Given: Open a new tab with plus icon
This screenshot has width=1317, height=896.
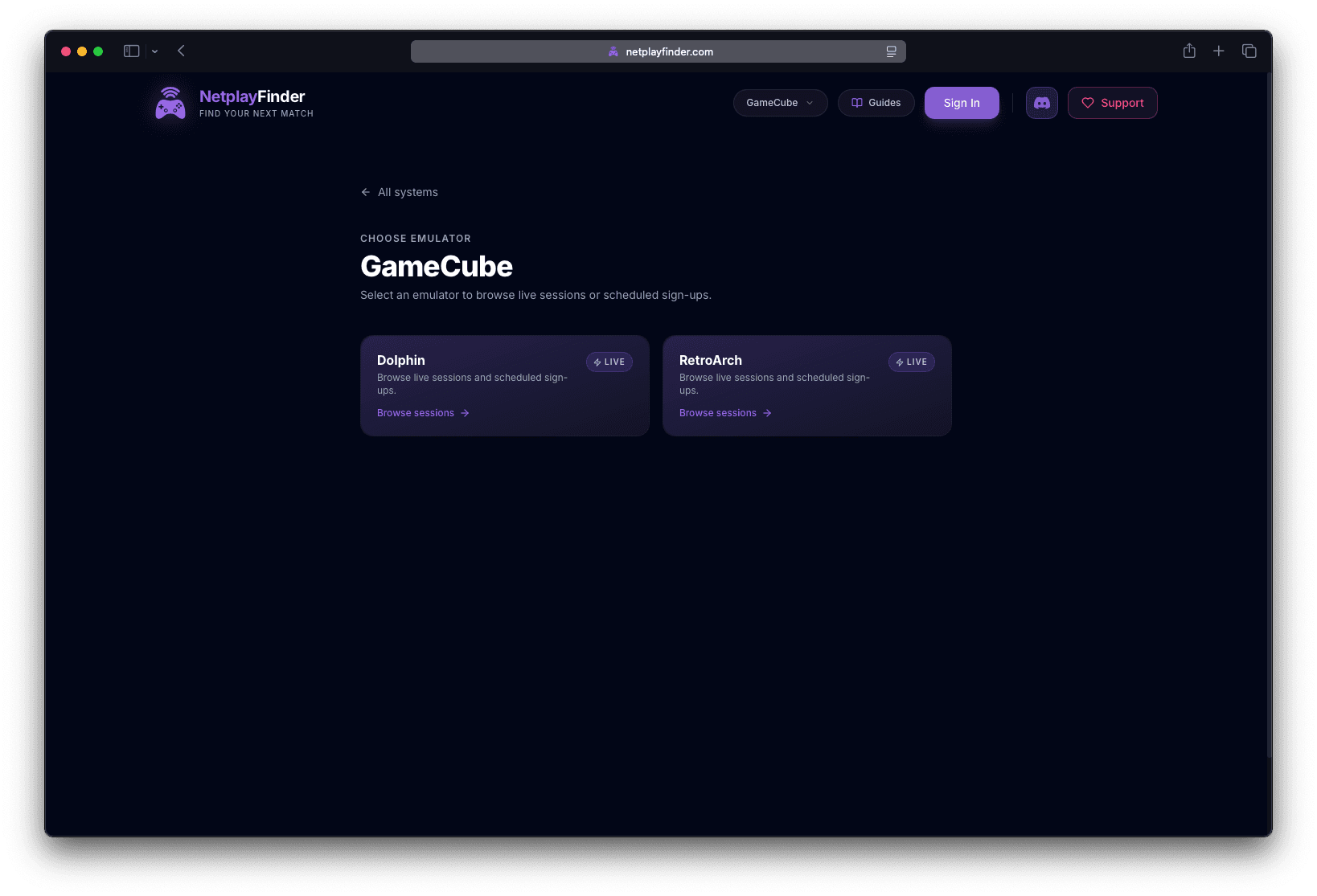Looking at the screenshot, I should tap(1219, 51).
